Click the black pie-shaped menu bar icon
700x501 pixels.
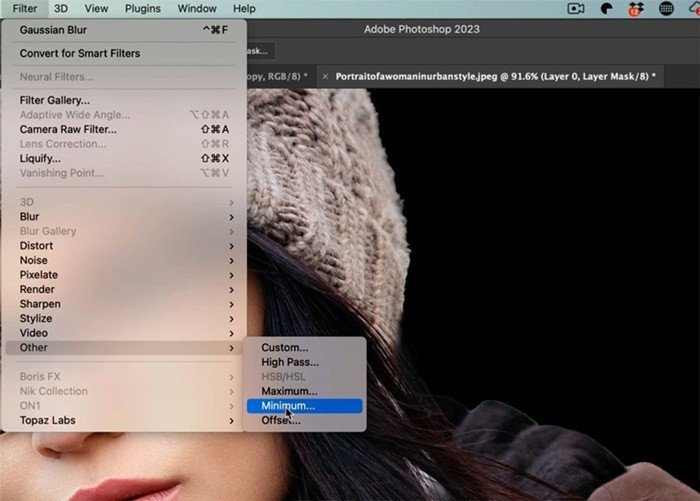(606, 9)
